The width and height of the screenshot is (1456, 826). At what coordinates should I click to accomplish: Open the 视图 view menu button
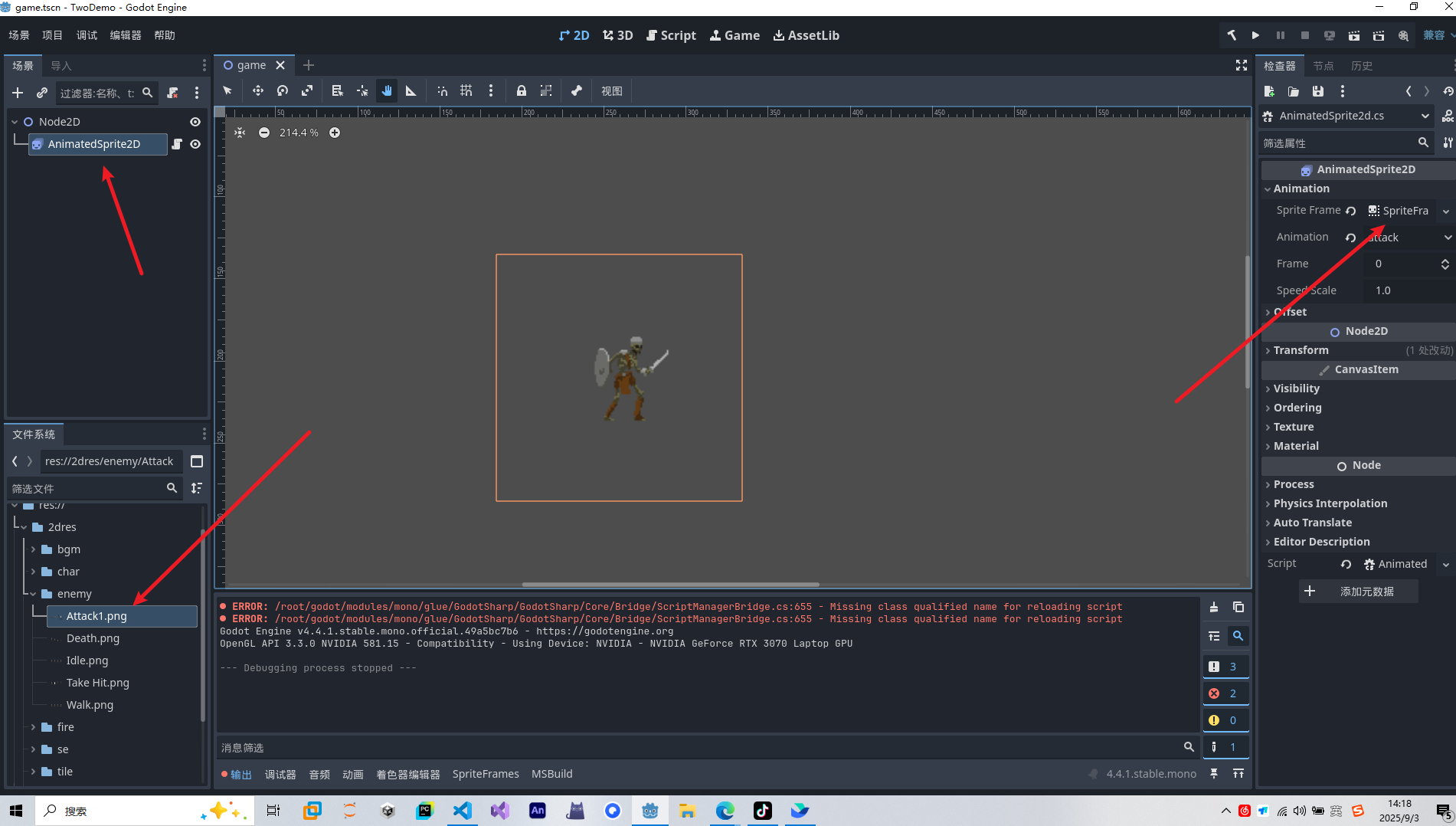click(x=611, y=91)
